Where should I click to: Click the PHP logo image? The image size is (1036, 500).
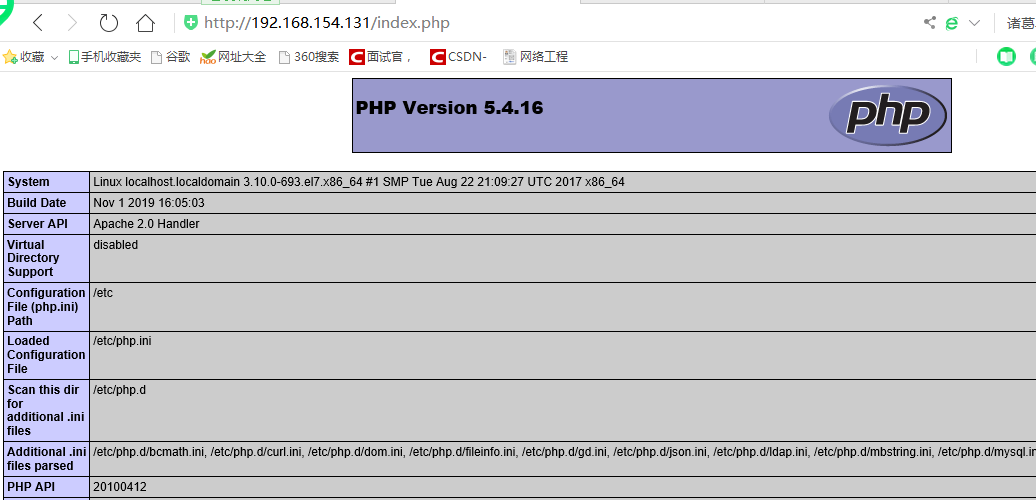click(887, 116)
